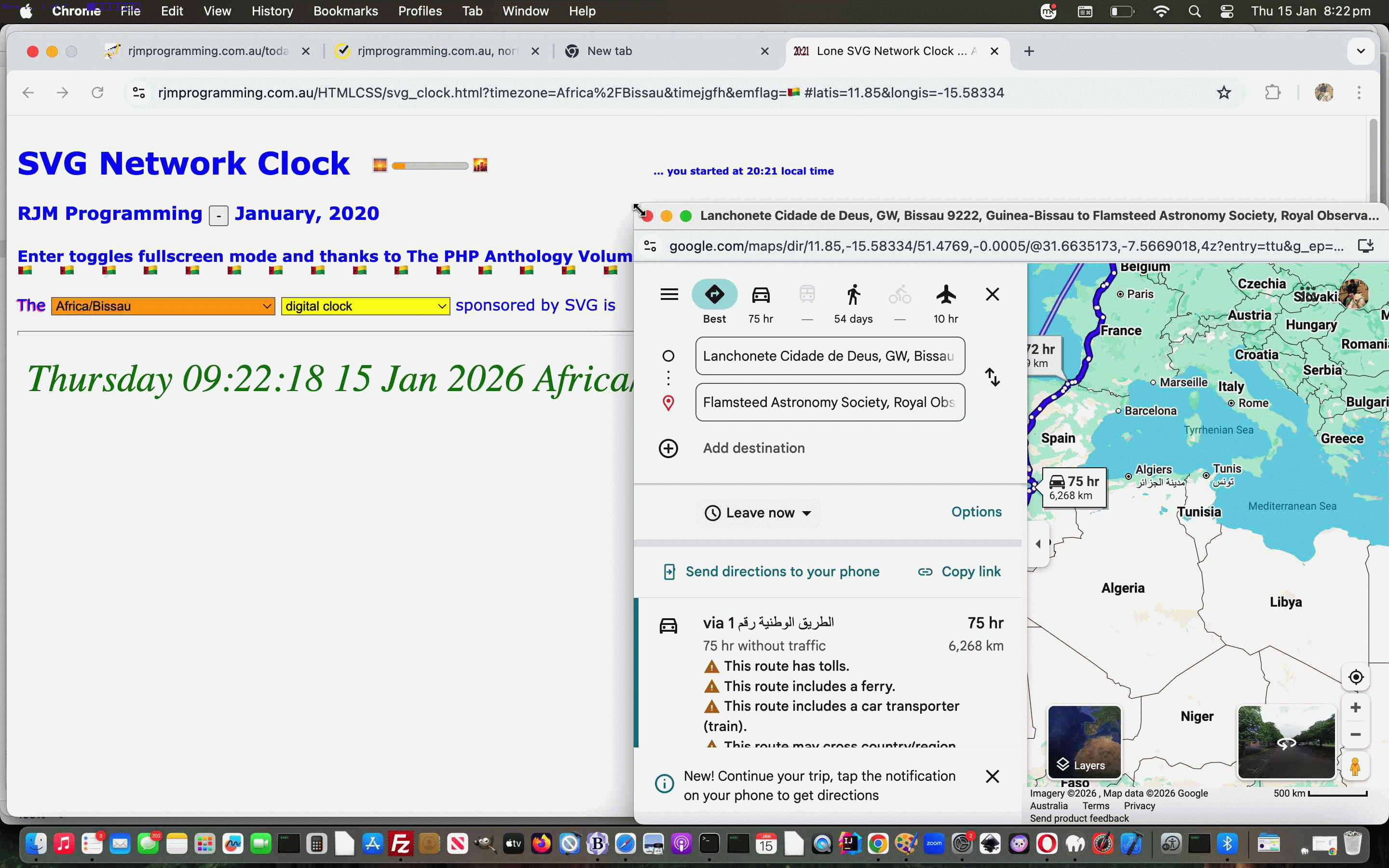Open the Bookmarks menu in menu bar
1389x868 pixels.
tap(345, 11)
